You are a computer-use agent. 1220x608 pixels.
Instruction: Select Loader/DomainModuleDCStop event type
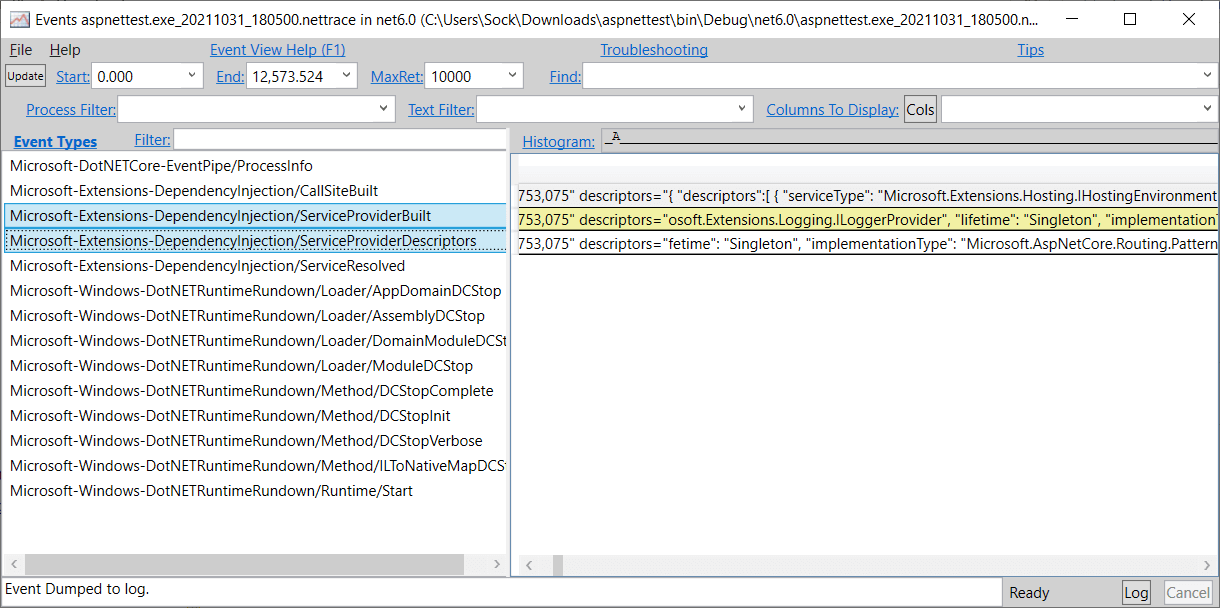[x=255, y=341]
